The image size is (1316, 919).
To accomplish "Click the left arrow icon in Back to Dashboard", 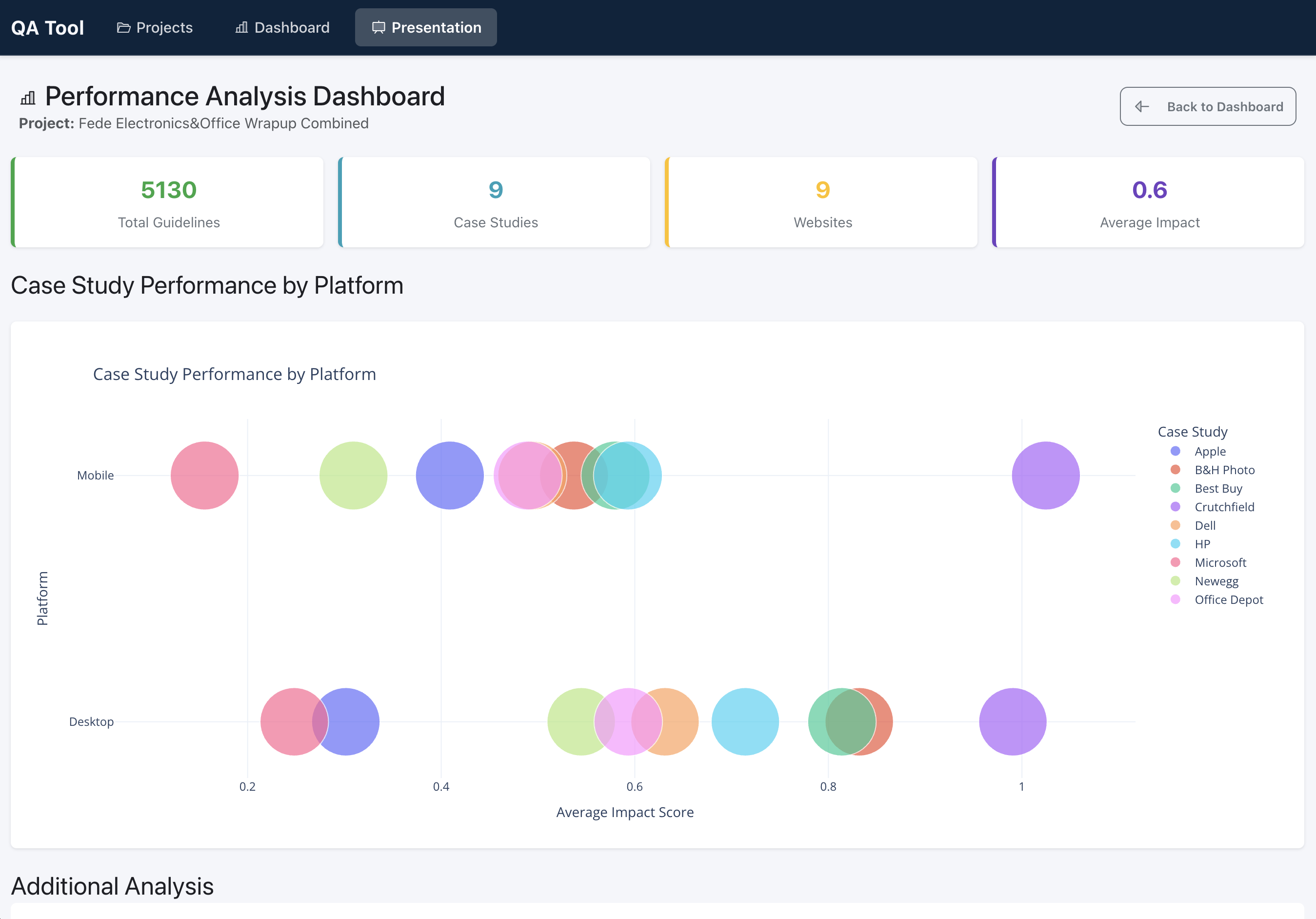I will point(1142,107).
